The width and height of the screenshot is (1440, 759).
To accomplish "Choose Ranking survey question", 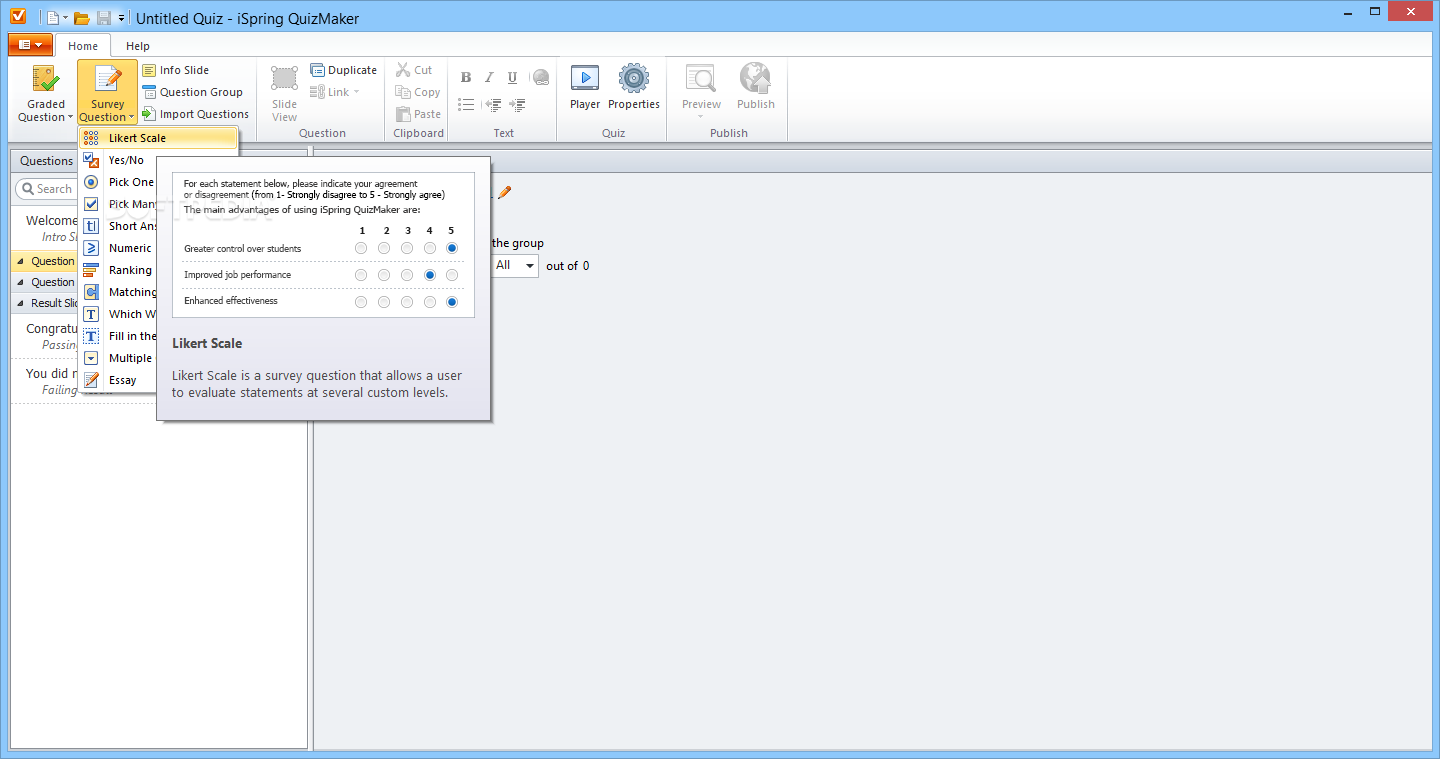I will 118,270.
